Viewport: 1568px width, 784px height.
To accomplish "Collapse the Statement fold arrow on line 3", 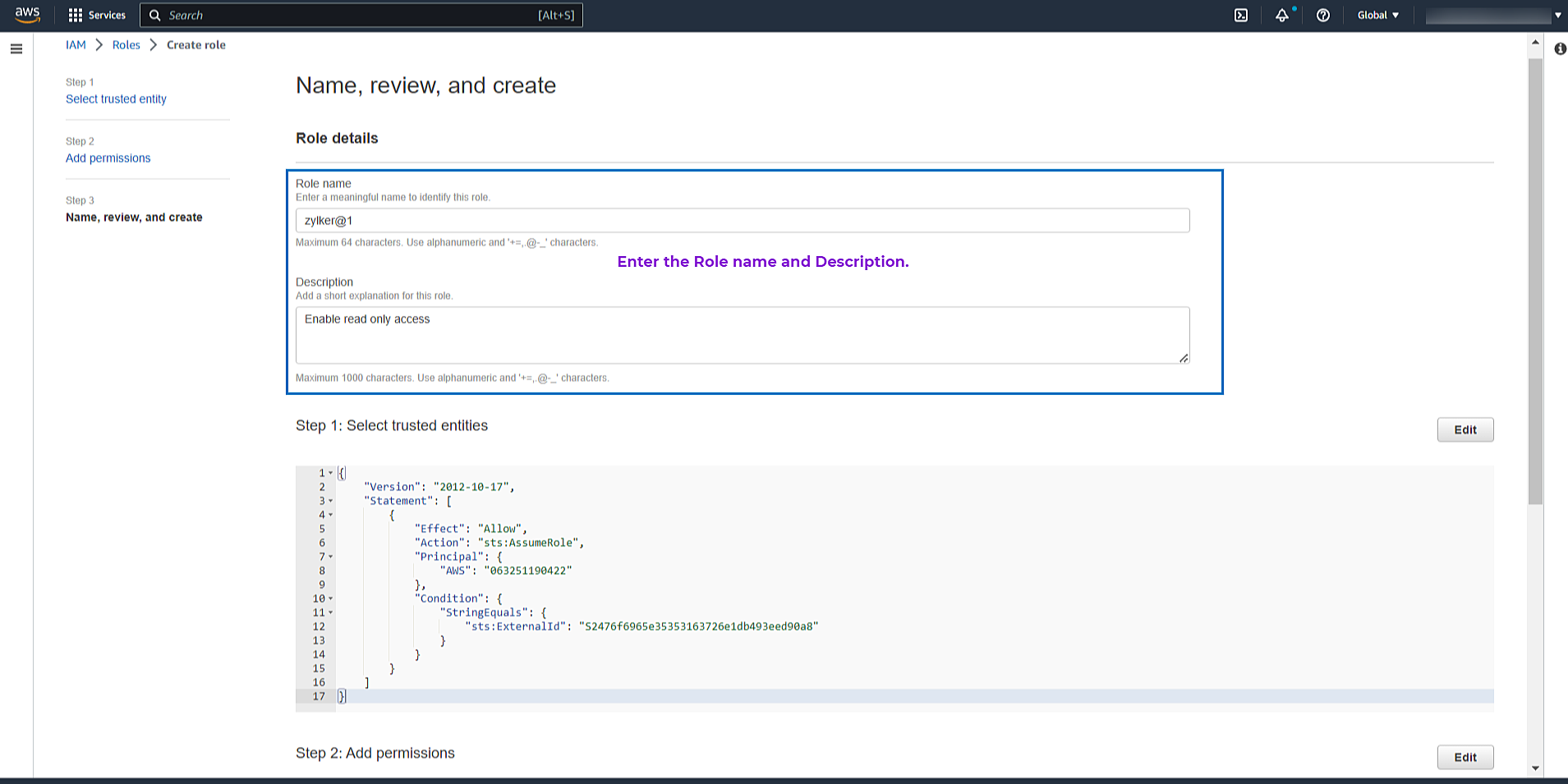I will coord(331,501).
